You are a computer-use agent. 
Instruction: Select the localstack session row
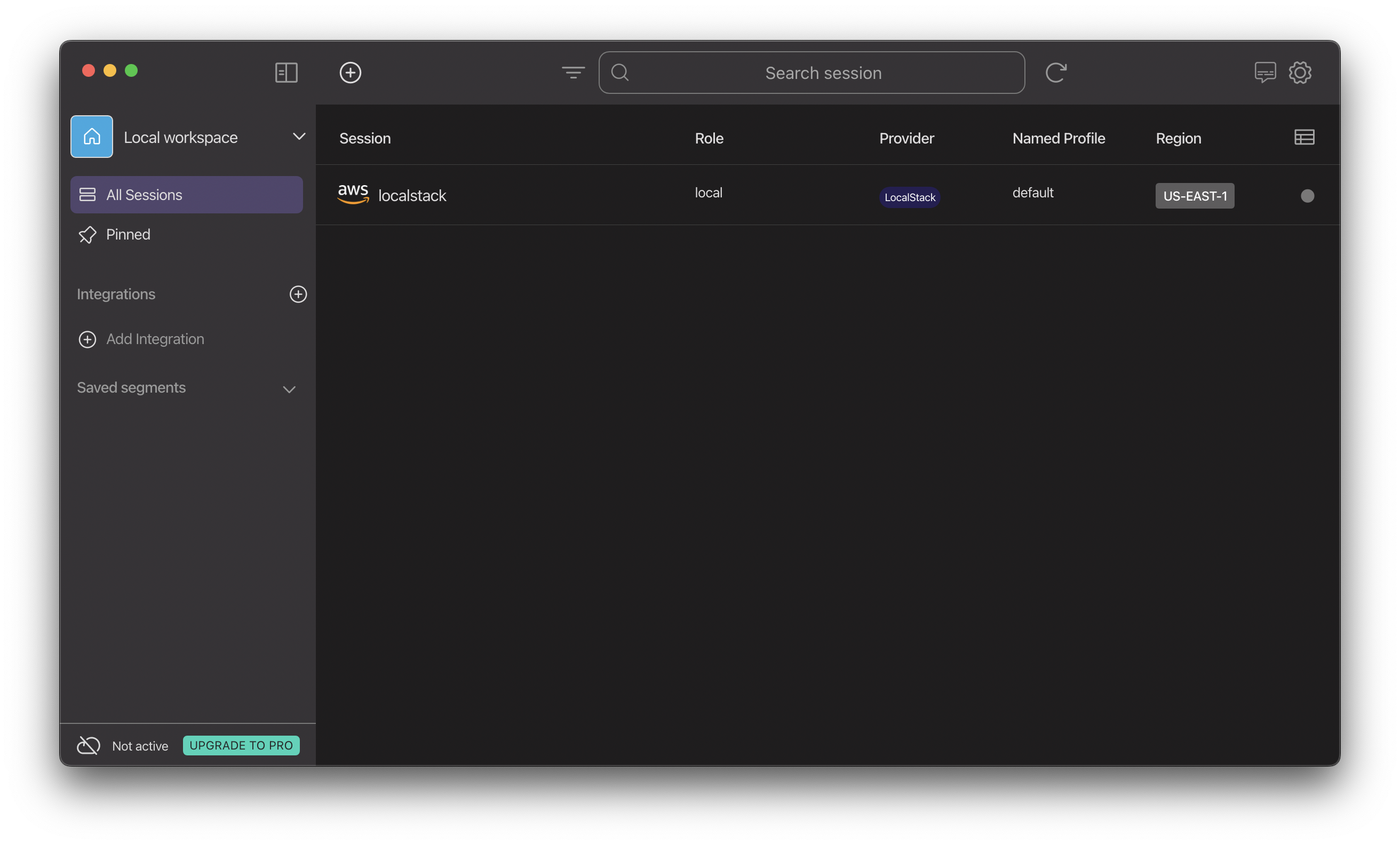coord(511,195)
